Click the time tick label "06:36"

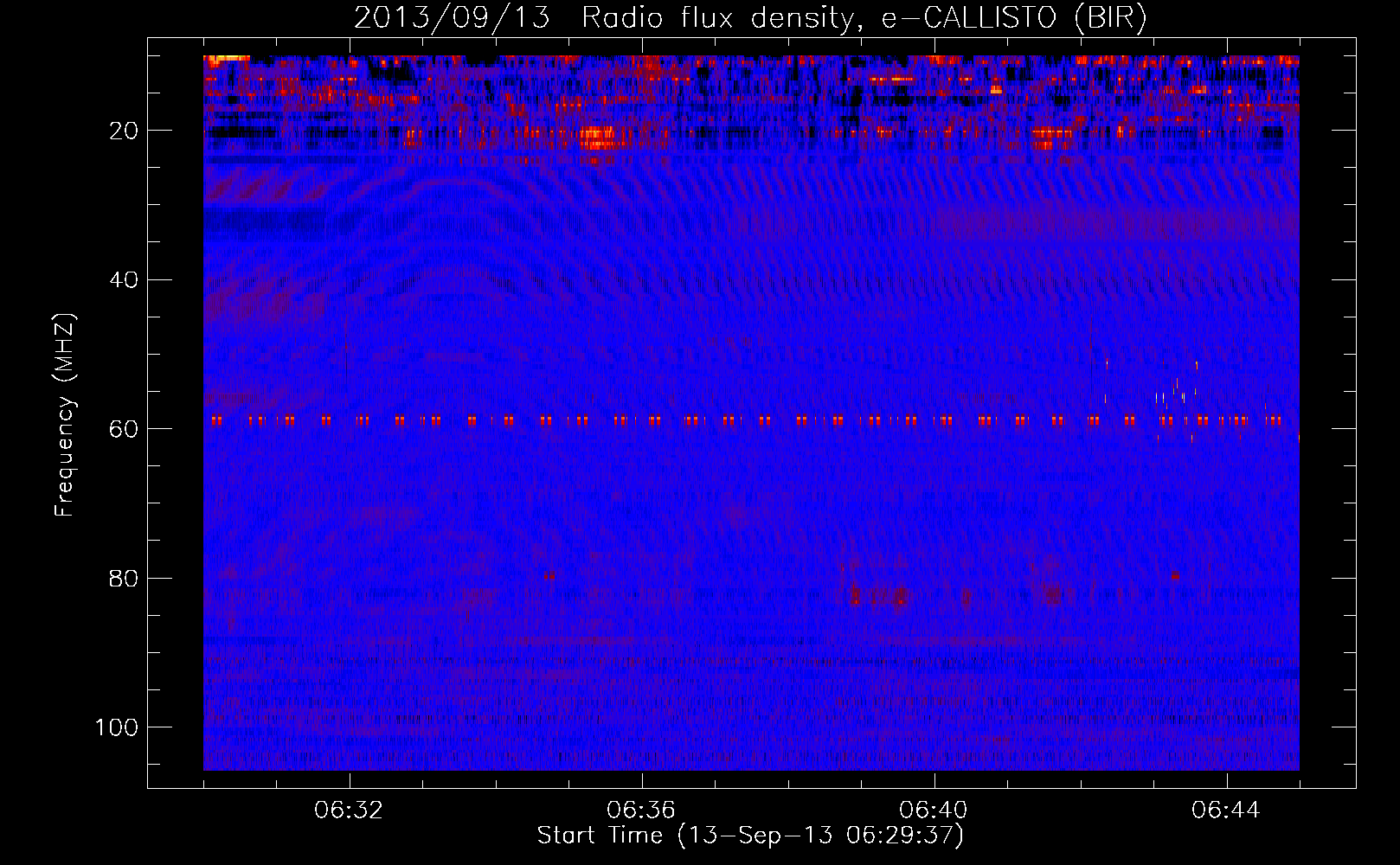(641, 811)
